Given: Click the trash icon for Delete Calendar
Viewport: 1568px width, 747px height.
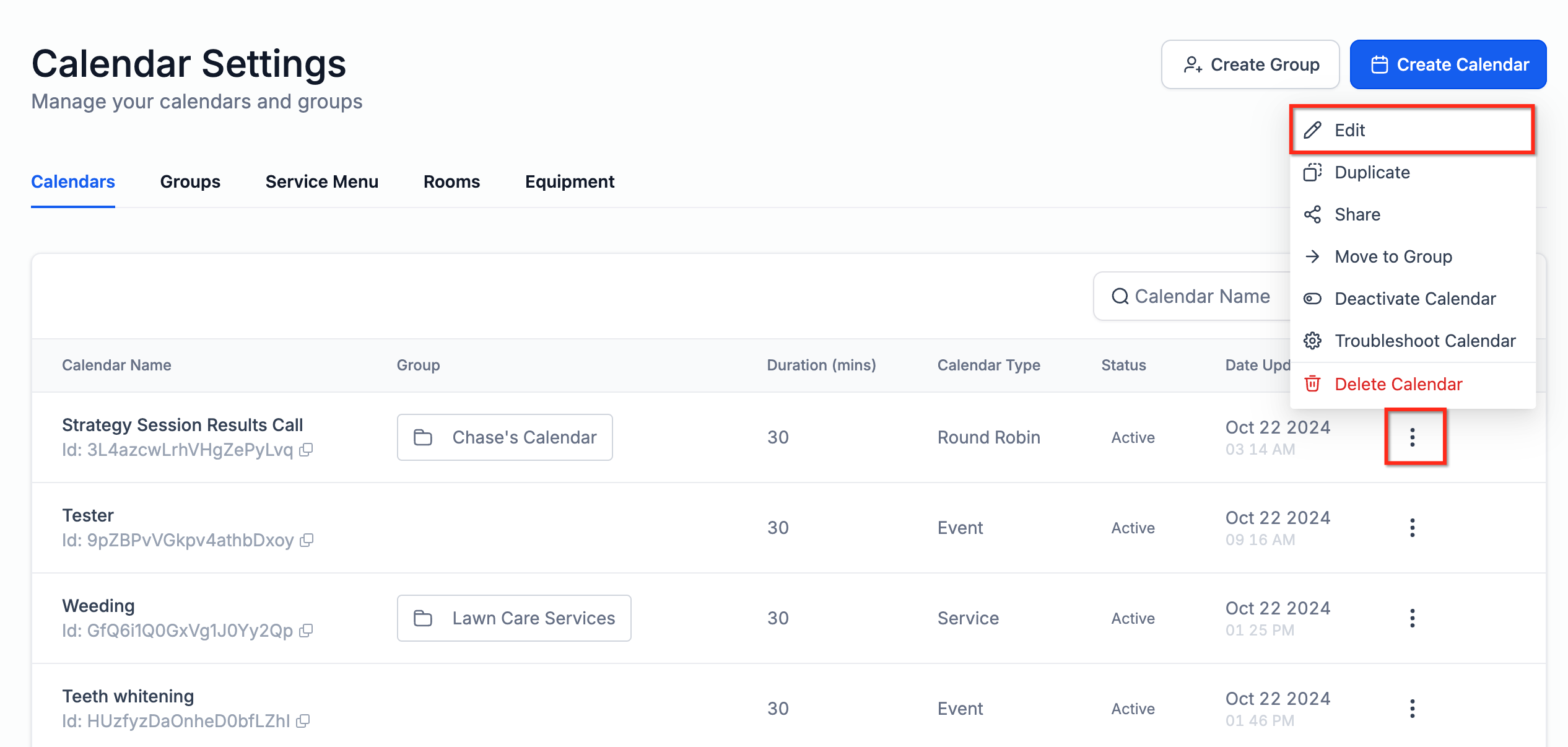Looking at the screenshot, I should [x=1312, y=385].
